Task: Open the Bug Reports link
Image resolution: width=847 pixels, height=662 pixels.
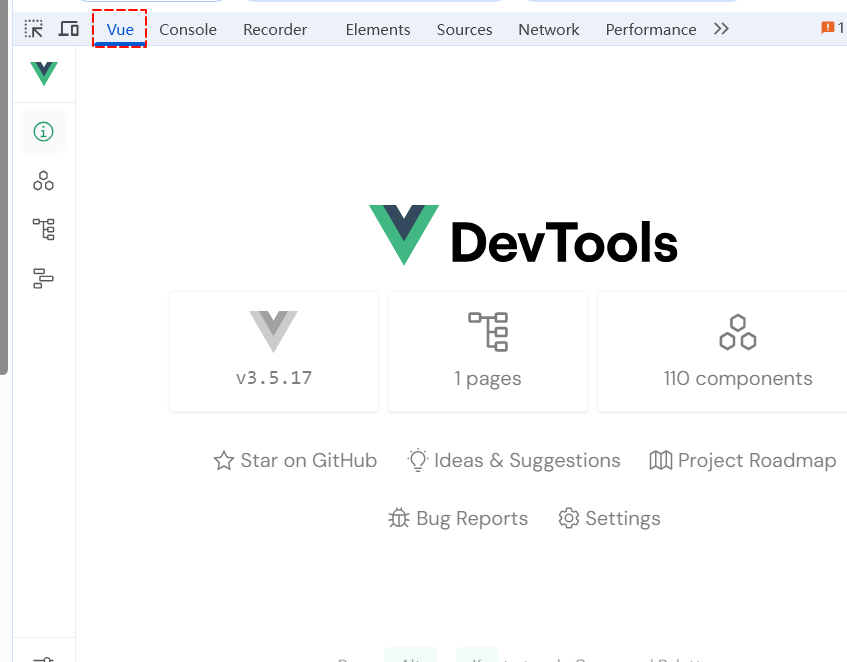Action: pyautogui.click(x=458, y=518)
